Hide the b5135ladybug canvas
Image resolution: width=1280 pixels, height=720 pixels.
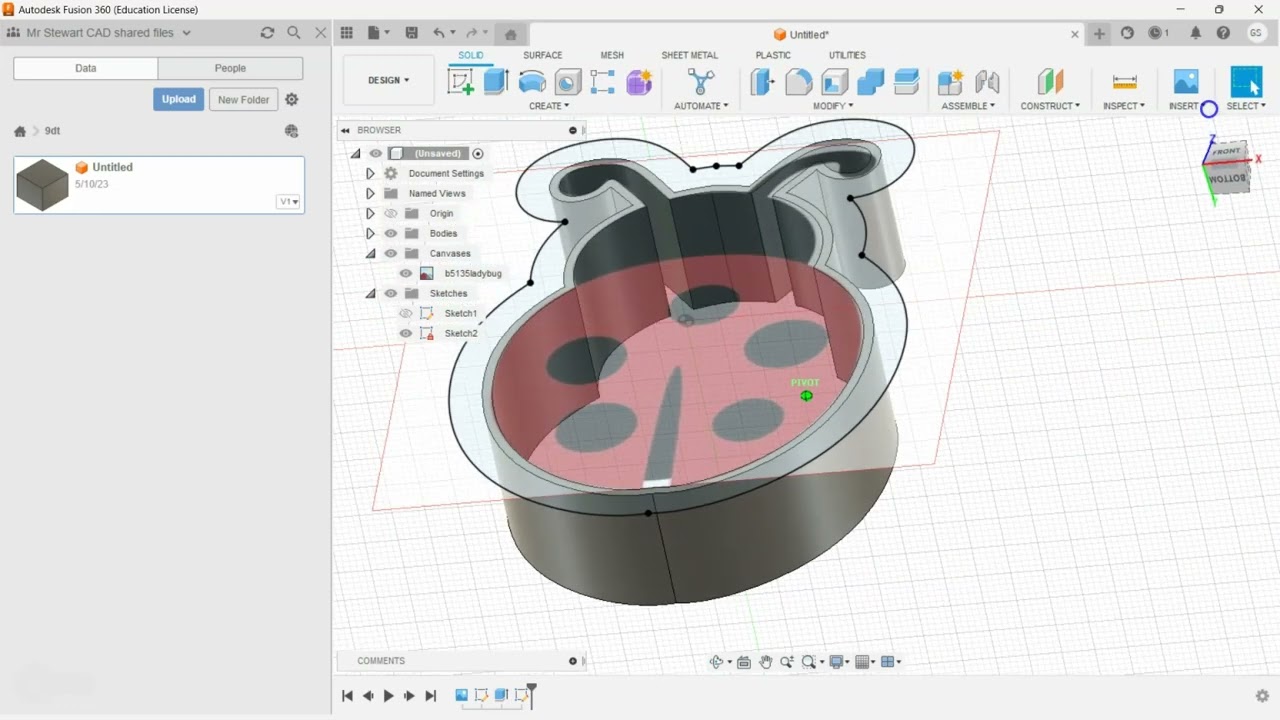pos(406,273)
